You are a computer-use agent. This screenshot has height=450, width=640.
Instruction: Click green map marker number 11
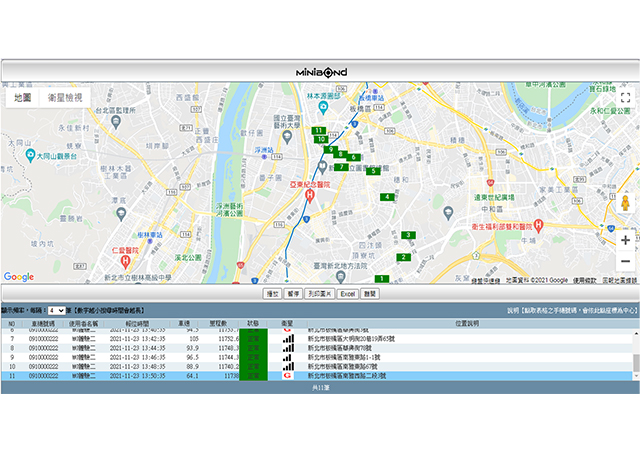317,131
